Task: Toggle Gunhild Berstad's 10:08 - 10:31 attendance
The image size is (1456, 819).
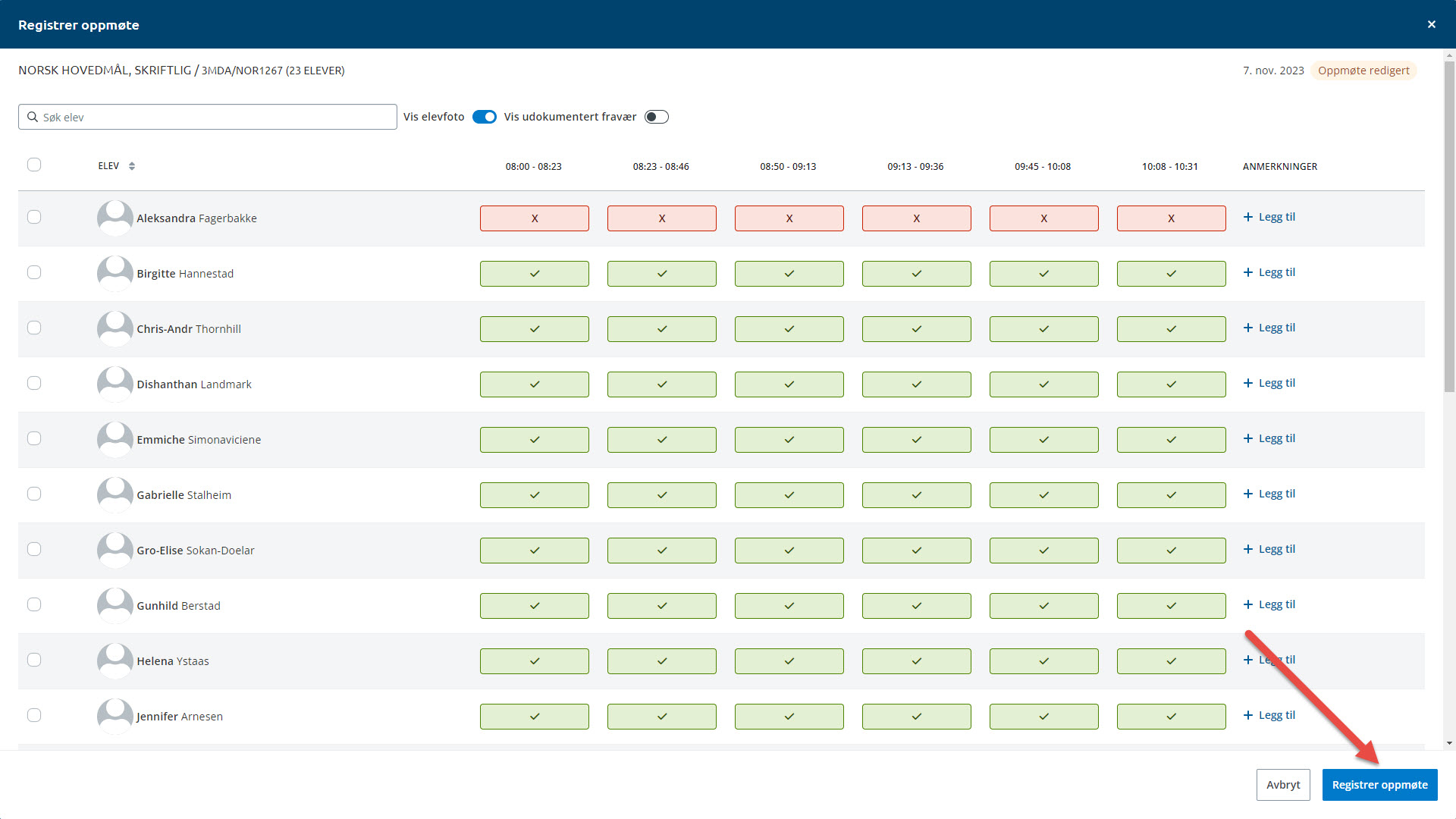Action: click(1172, 606)
